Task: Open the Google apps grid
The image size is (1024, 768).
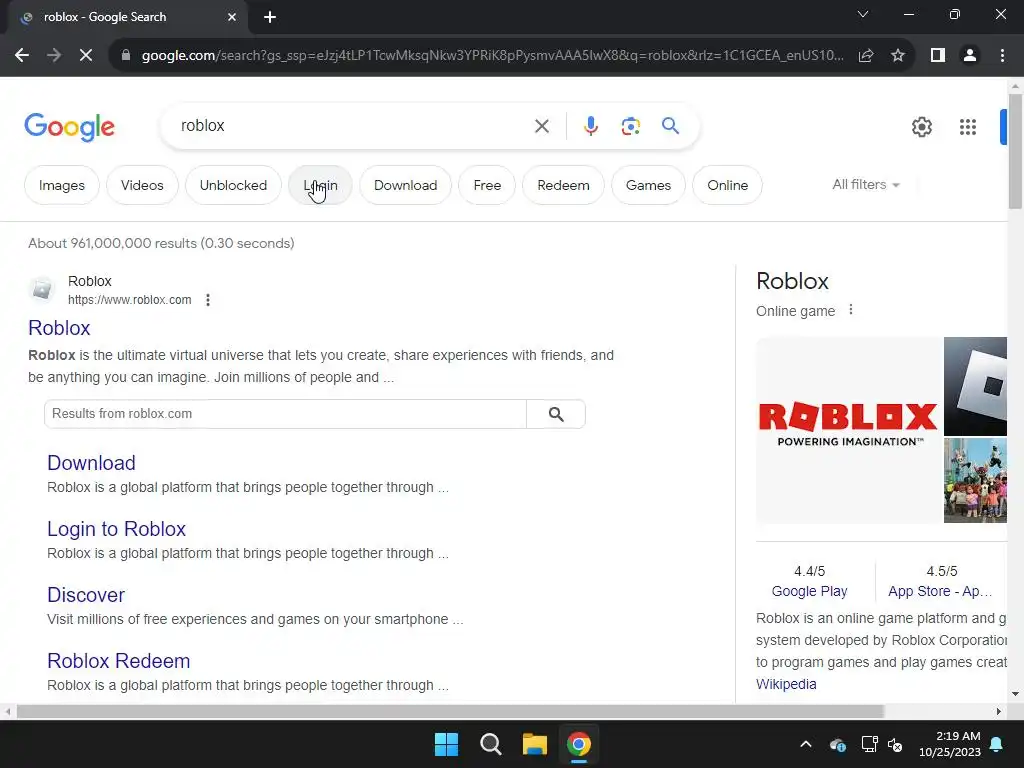Action: [968, 127]
